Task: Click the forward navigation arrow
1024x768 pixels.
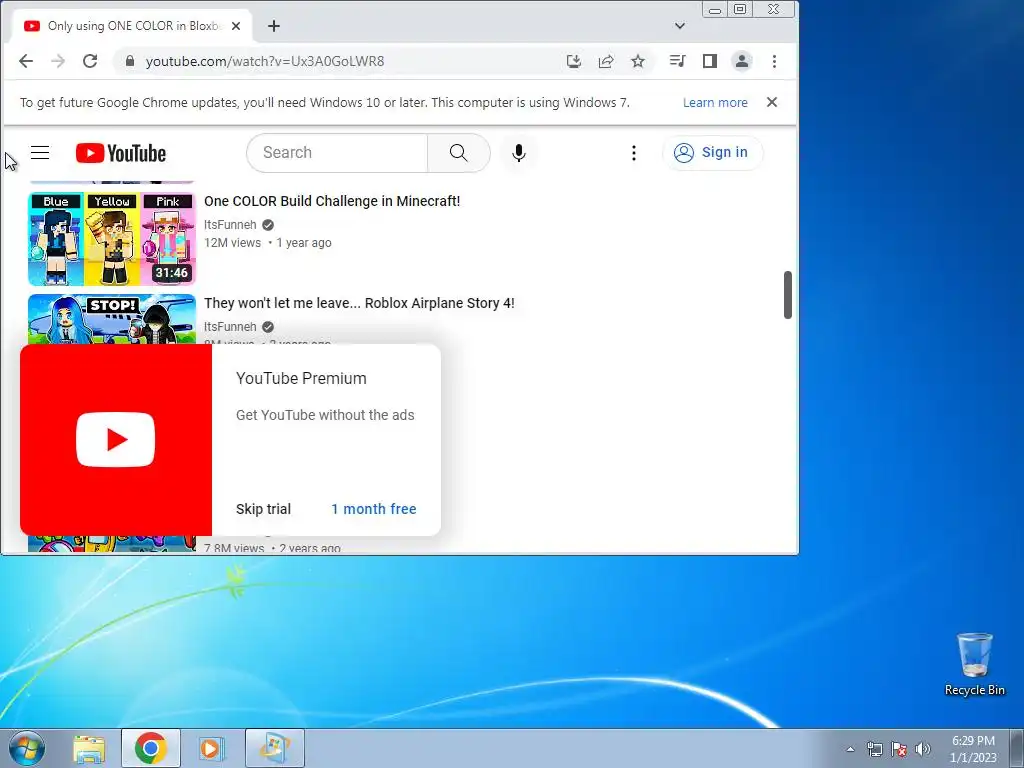Action: (x=58, y=61)
